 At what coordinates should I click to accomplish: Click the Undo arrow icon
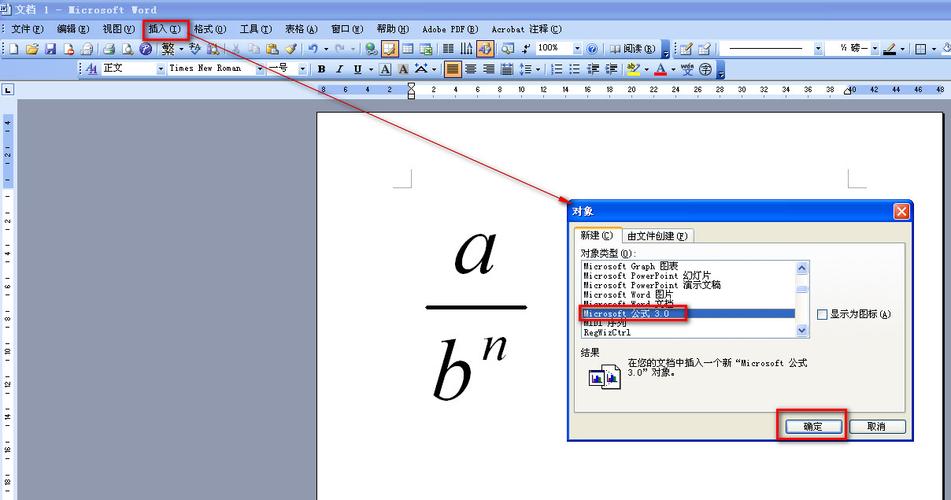click(313, 49)
